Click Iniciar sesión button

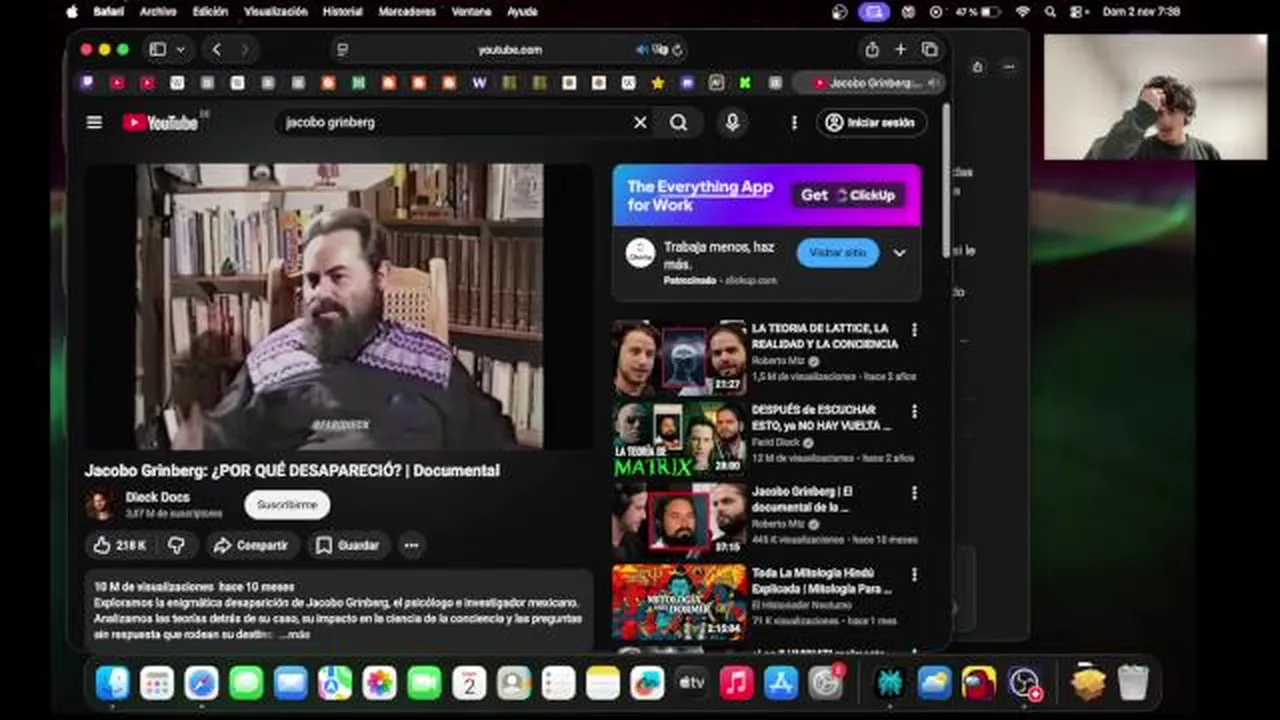(871, 122)
